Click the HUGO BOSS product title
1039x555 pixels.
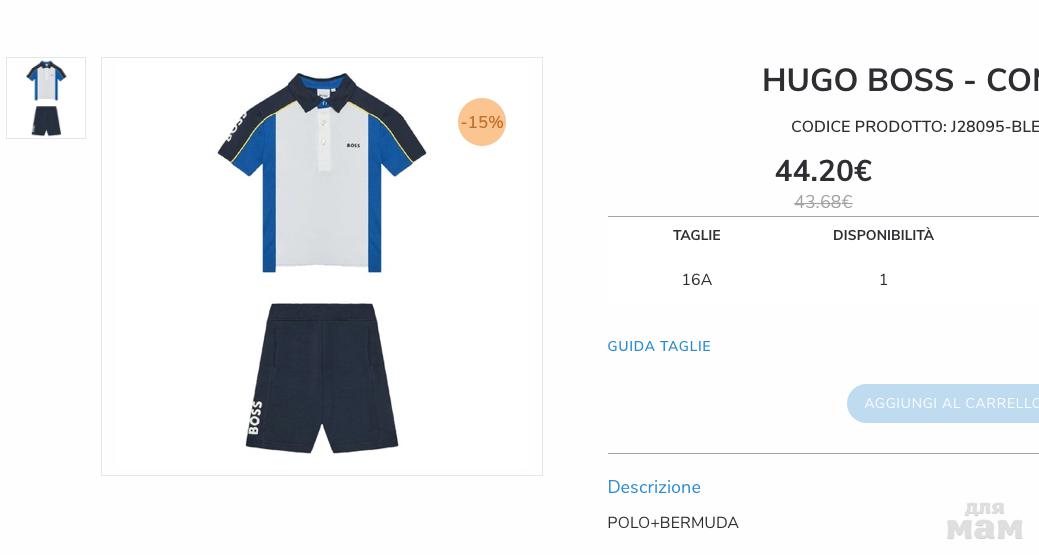coord(901,80)
